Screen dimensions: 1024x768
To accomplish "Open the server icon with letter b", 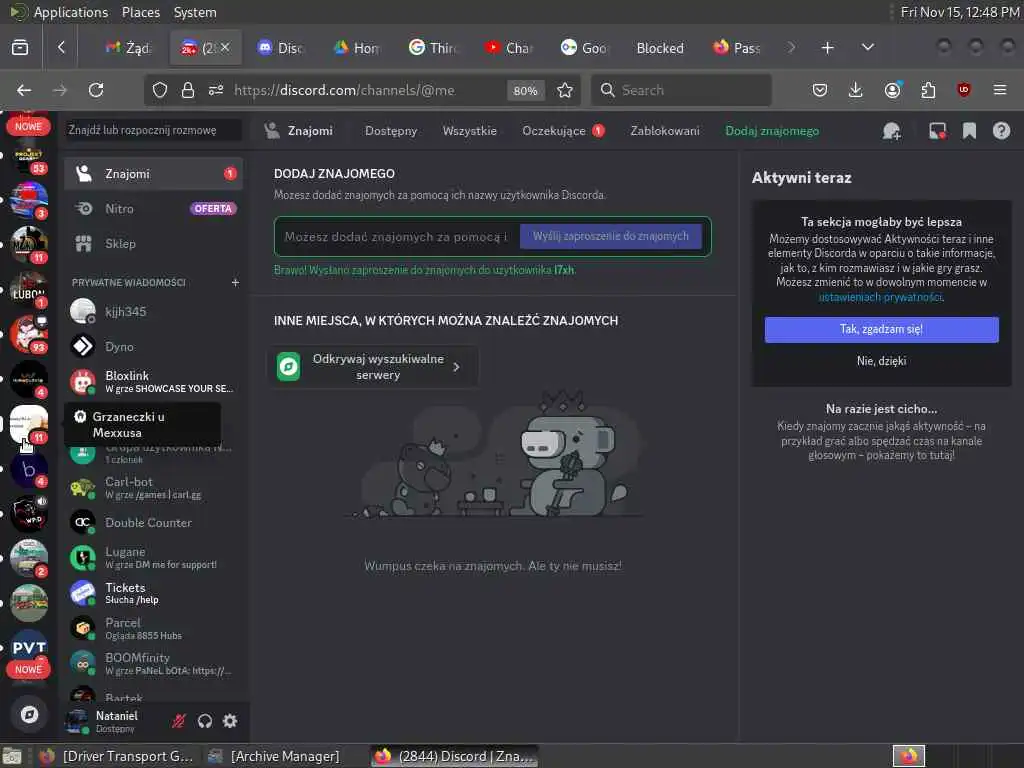I will tap(29, 469).
